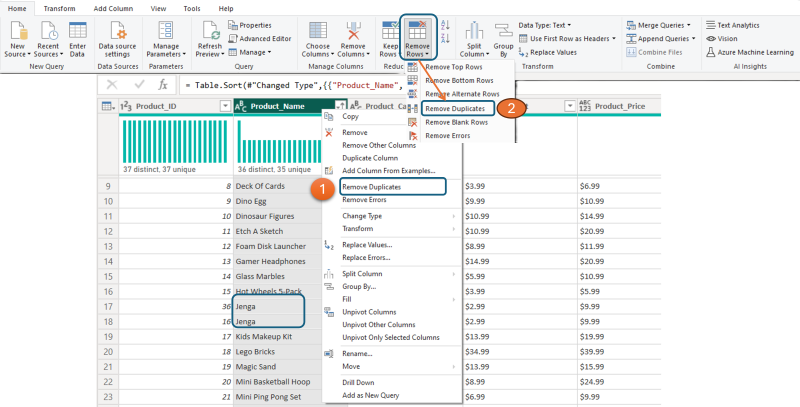Choose Remove Blank Rows
This screenshot has width=800, height=407.
(x=456, y=122)
